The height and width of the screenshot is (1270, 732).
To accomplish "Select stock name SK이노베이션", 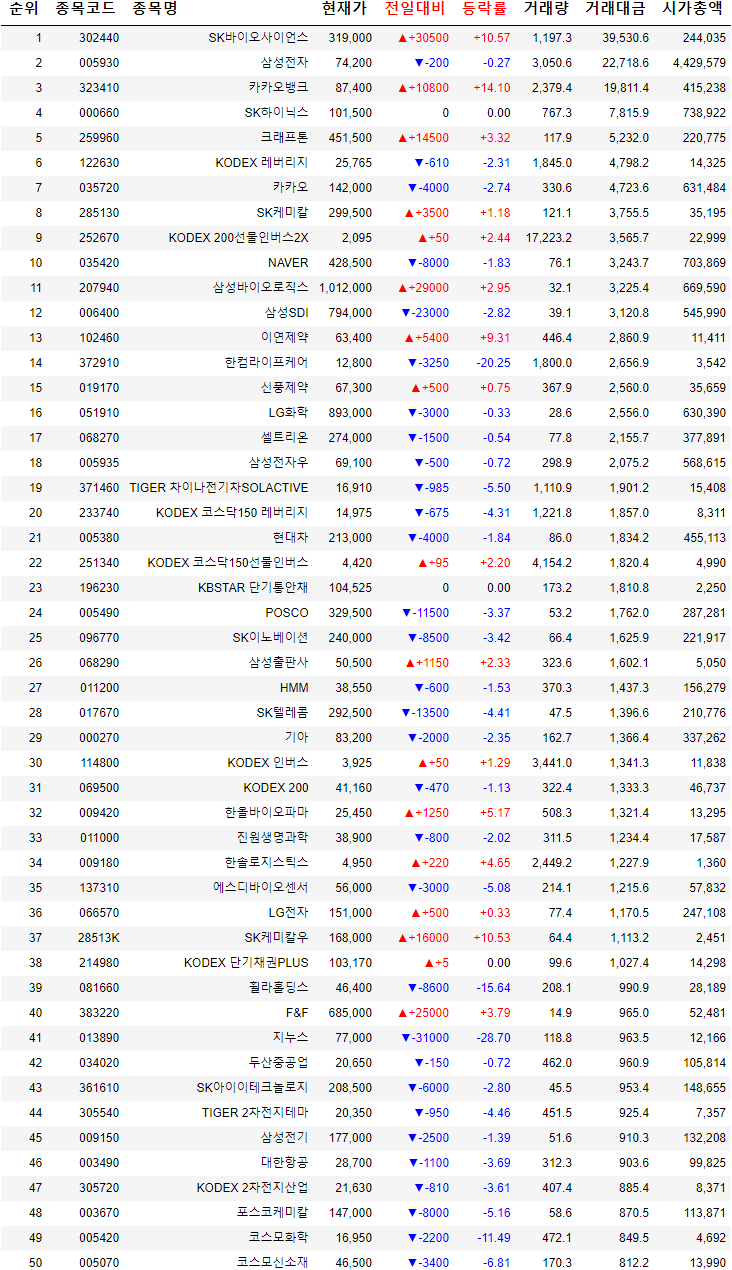I will (270, 638).
